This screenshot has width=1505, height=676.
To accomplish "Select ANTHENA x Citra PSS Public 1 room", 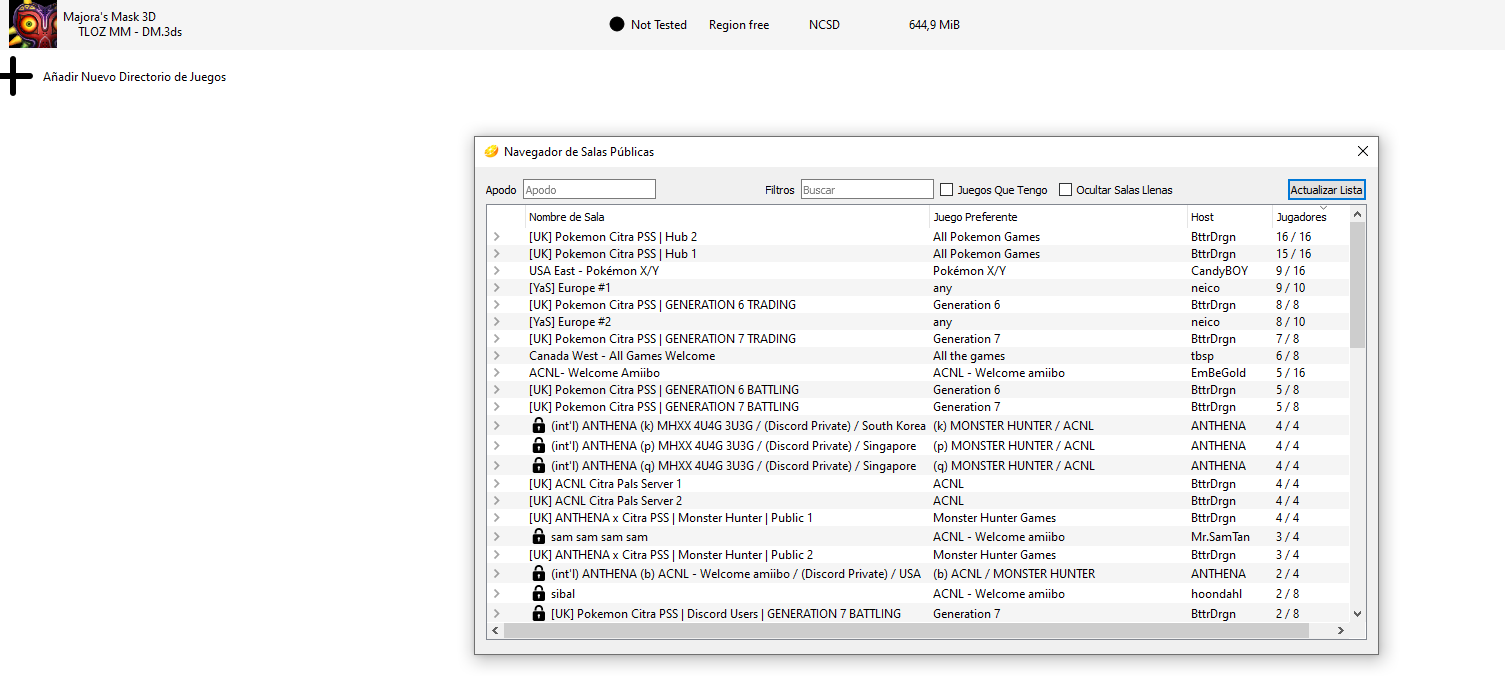I will 670,518.
